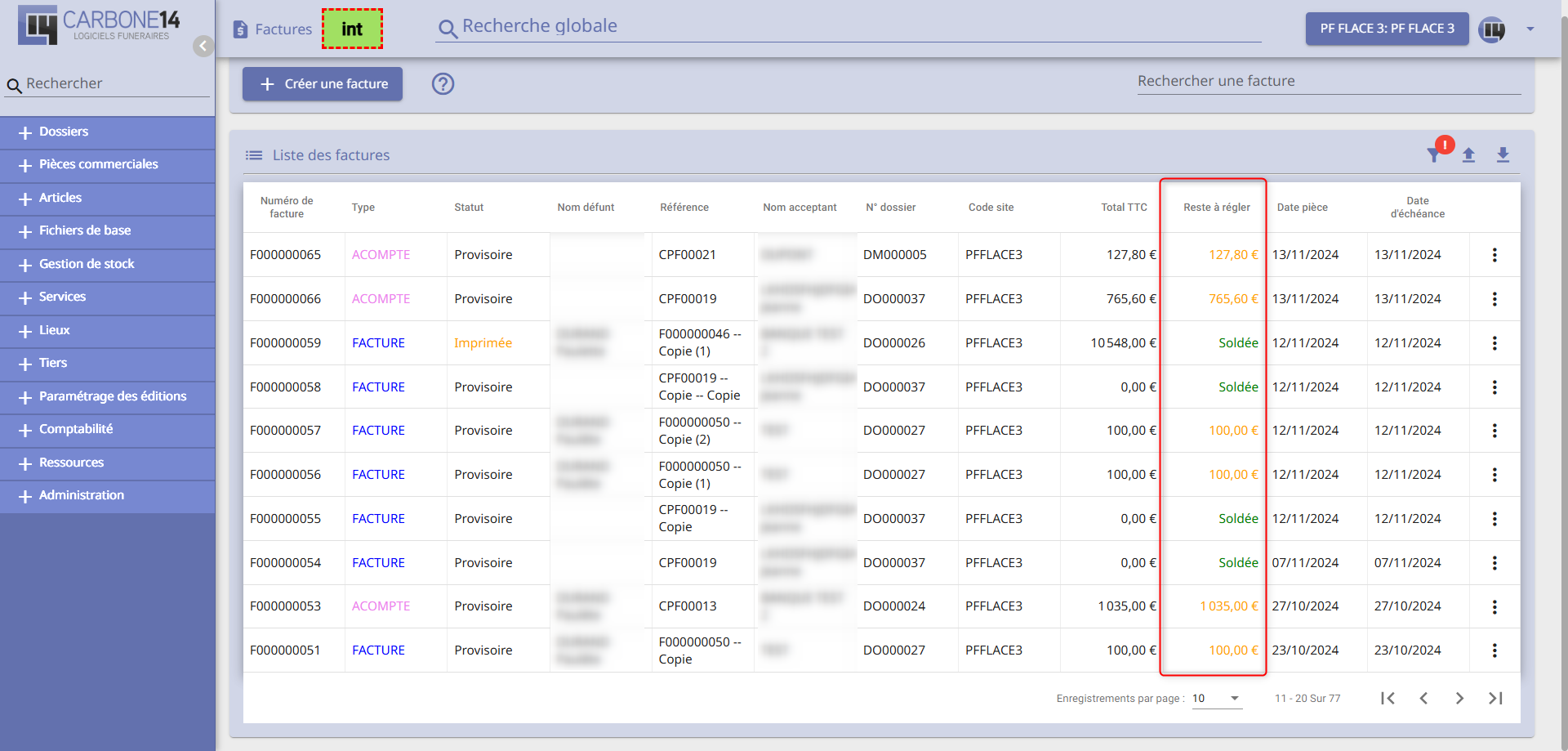Open row actions menu for F000000066
Image resolution: width=1568 pixels, height=751 pixels.
[x=1494, y=299]
